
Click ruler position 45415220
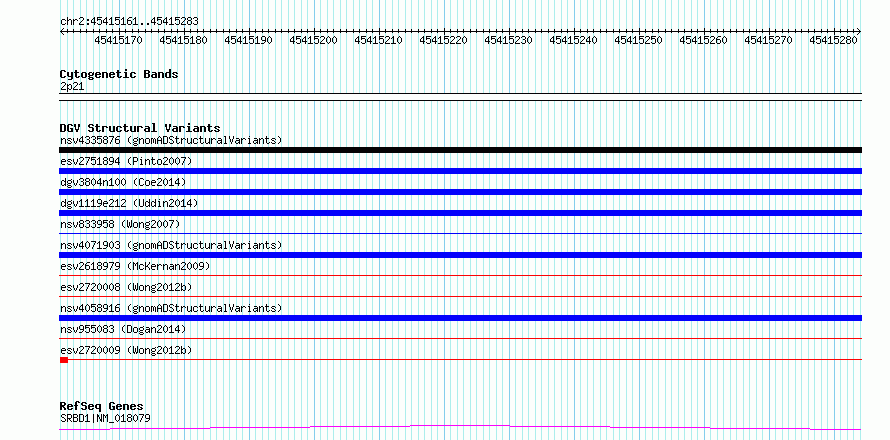(x=443, y=40)
